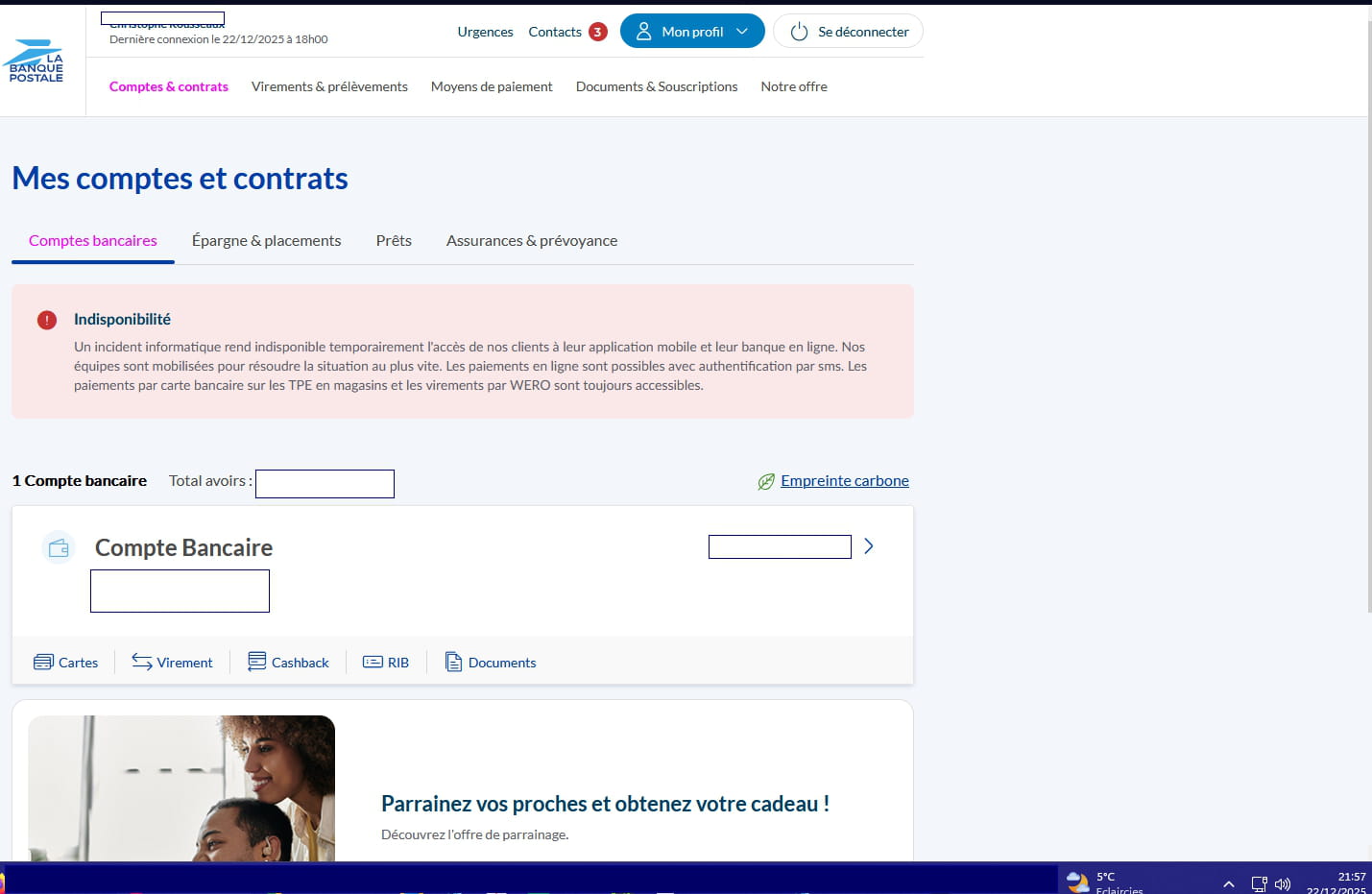Open the Documents & Souscriptions menu
This screenshot has width=1372, height=894.
(657, 86)
